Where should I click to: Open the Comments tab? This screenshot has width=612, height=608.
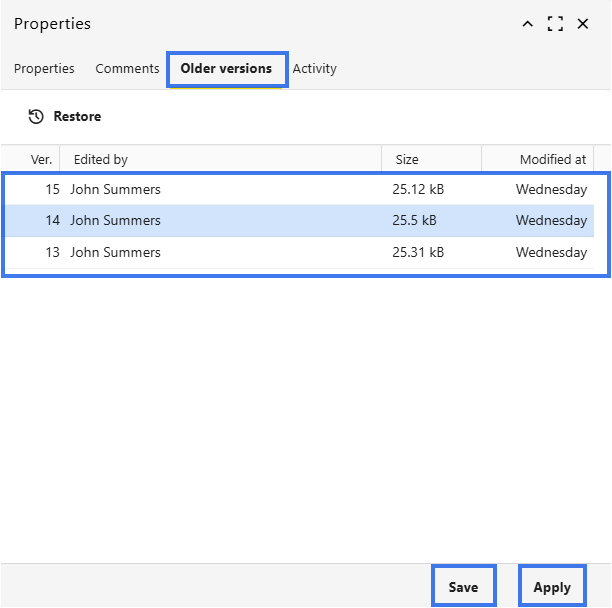click(x=127, y=69)
